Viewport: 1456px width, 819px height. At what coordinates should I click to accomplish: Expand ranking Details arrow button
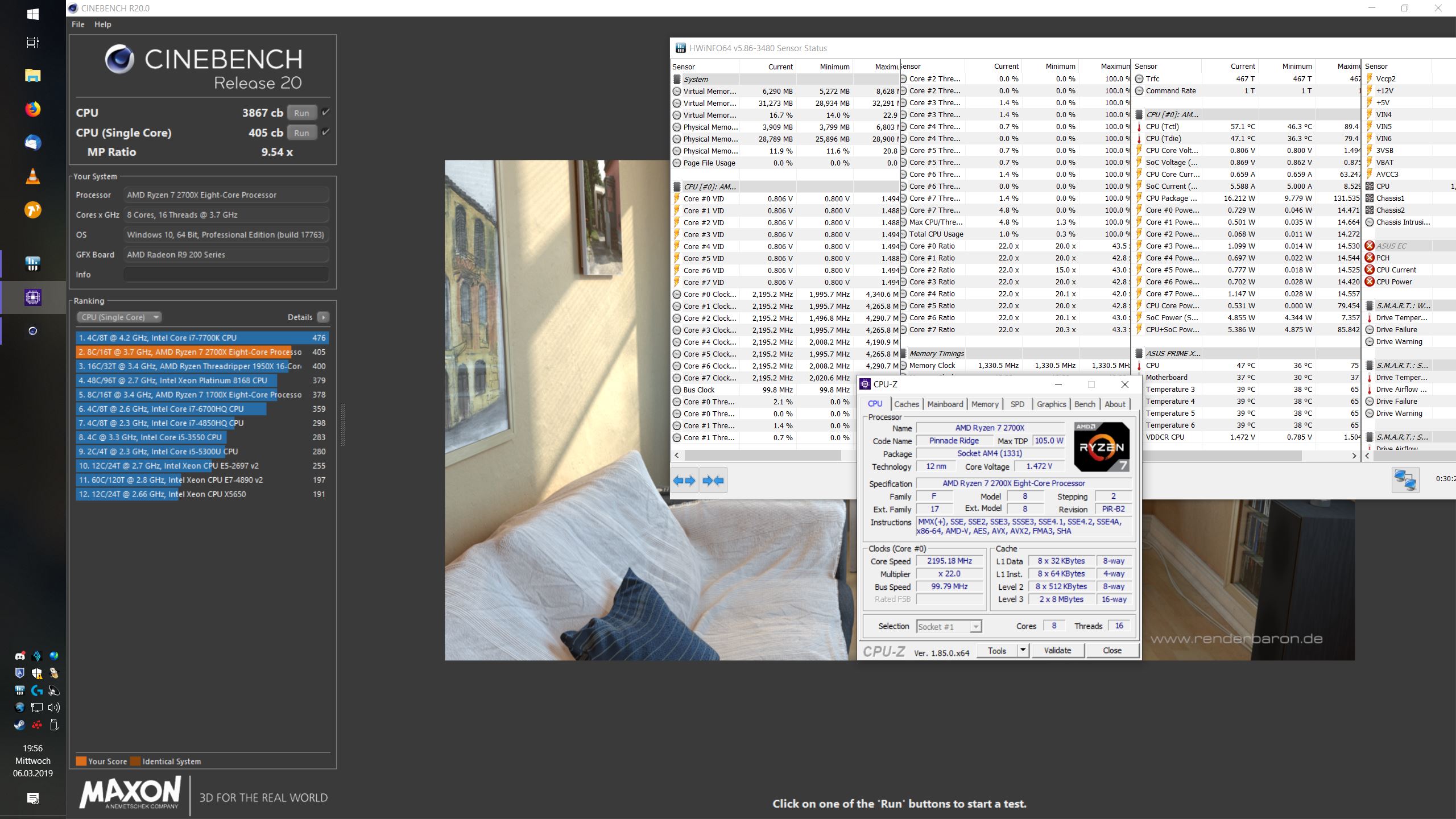[x=323, y=317]
